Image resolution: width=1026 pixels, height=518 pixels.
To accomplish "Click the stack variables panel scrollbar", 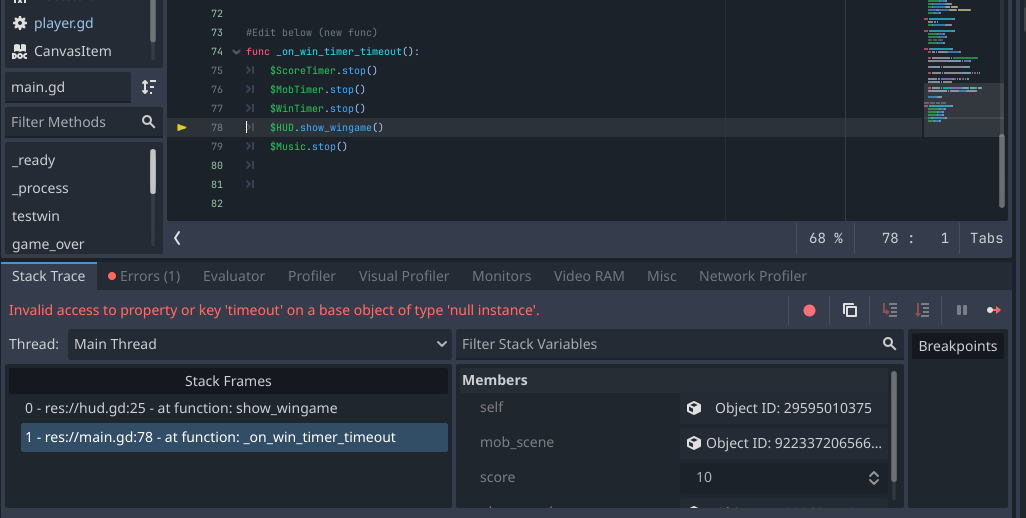I will [x=894, y=427].
